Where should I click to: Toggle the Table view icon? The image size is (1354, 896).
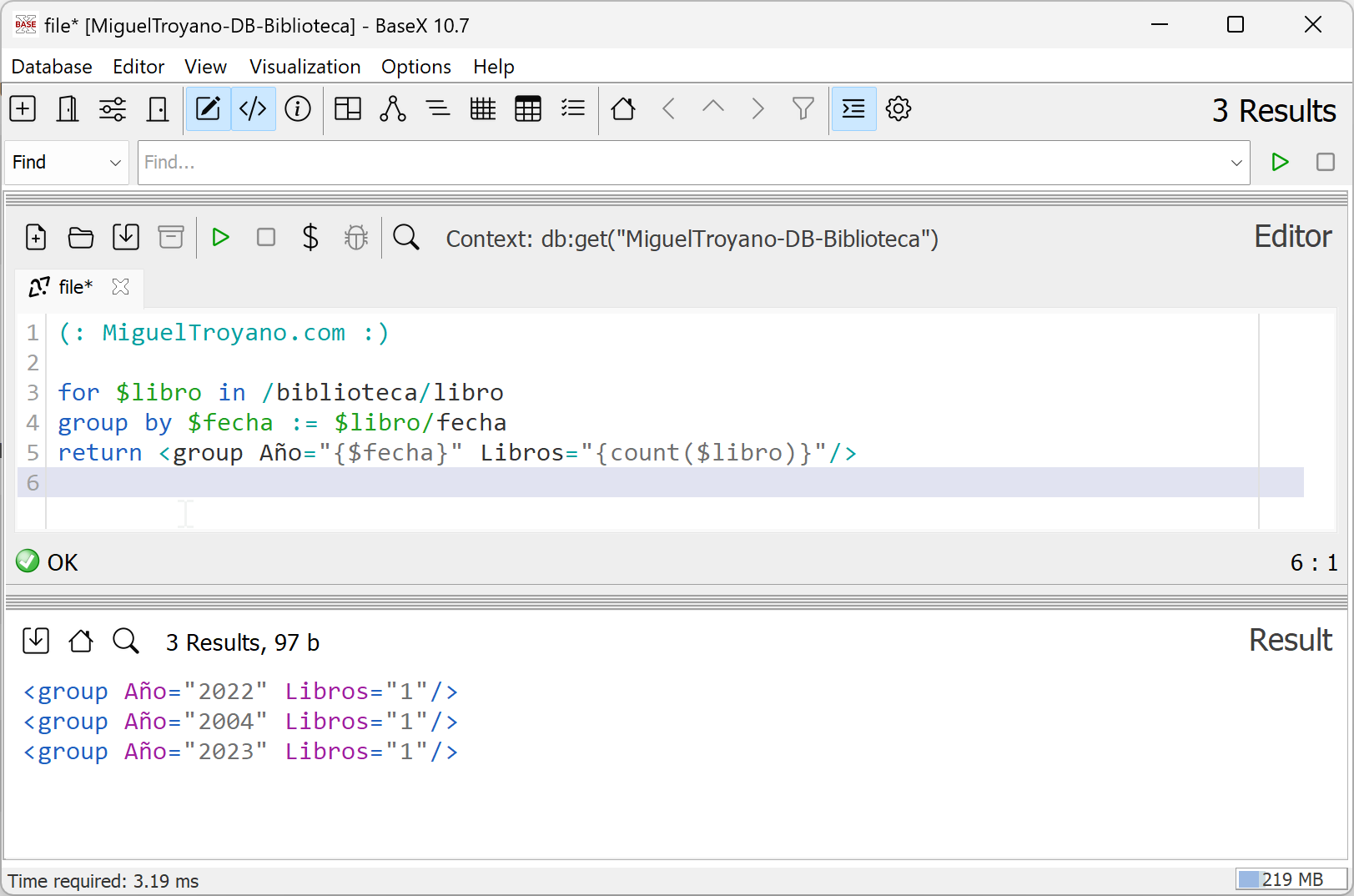(x=528, y=108)
